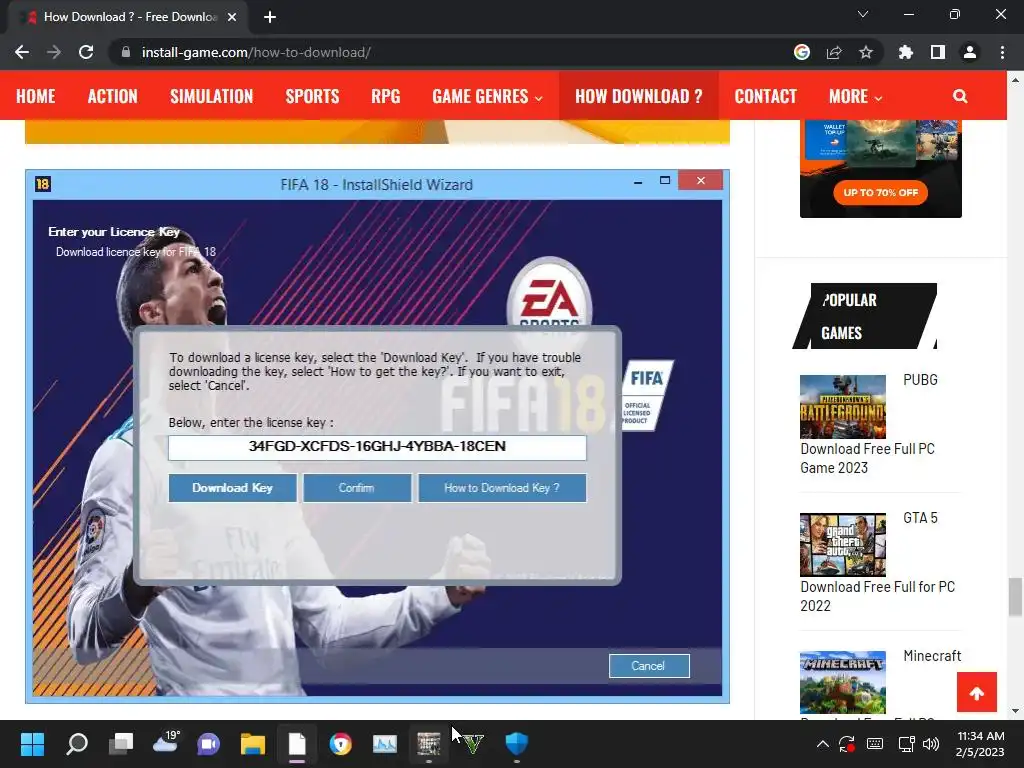Open taskbar Search magnifier
Screen dimensions: 1024x768
[77, 743]
